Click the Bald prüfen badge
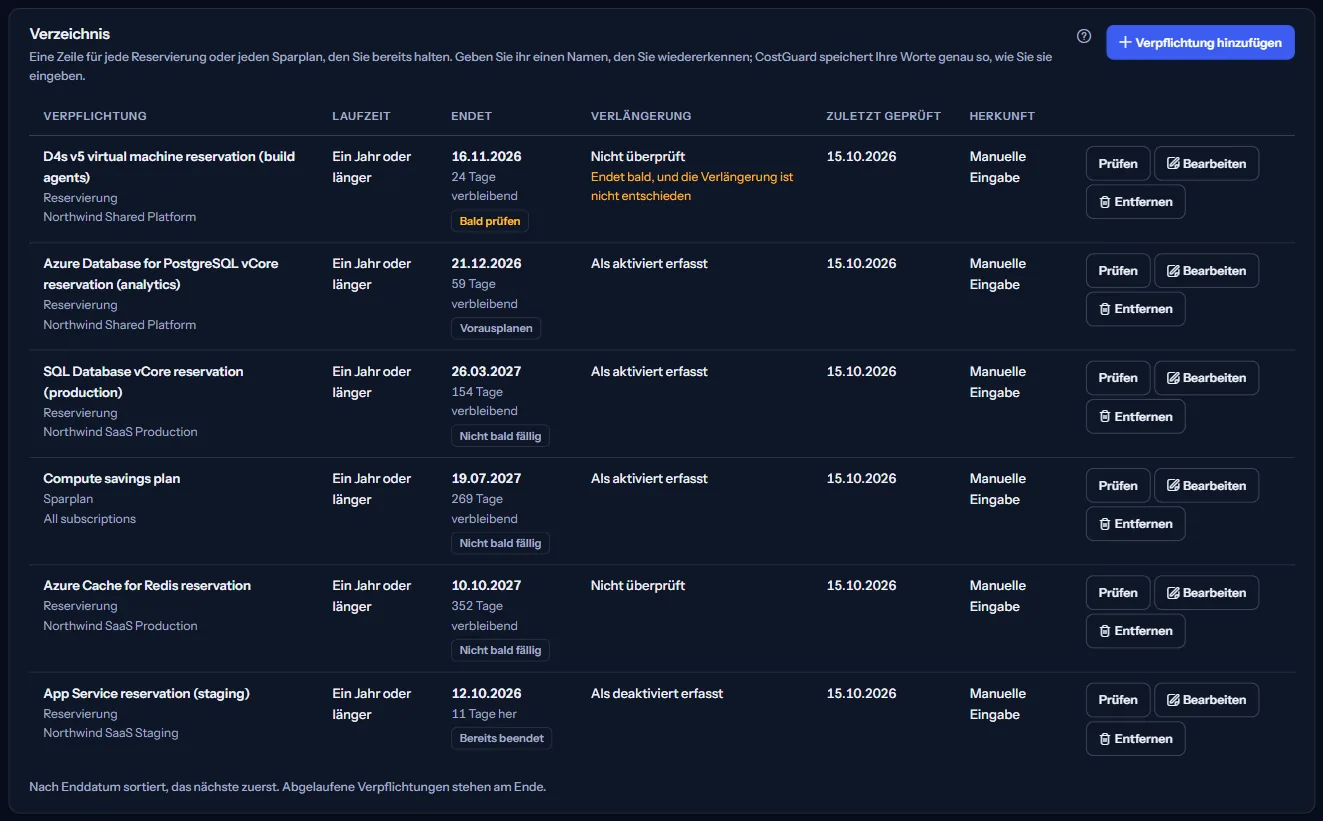The height and width of the screenshot is (821, 1323). (490, 221)
